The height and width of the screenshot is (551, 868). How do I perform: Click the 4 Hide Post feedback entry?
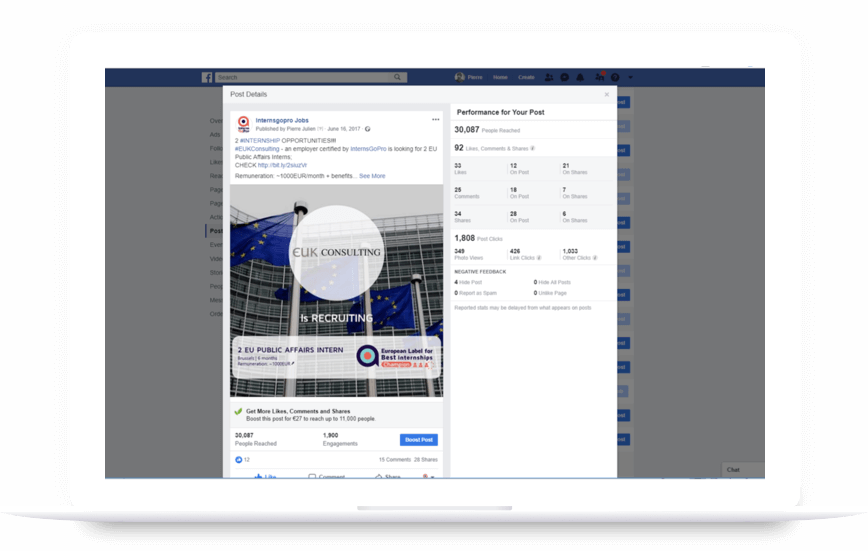click(468, 282)
